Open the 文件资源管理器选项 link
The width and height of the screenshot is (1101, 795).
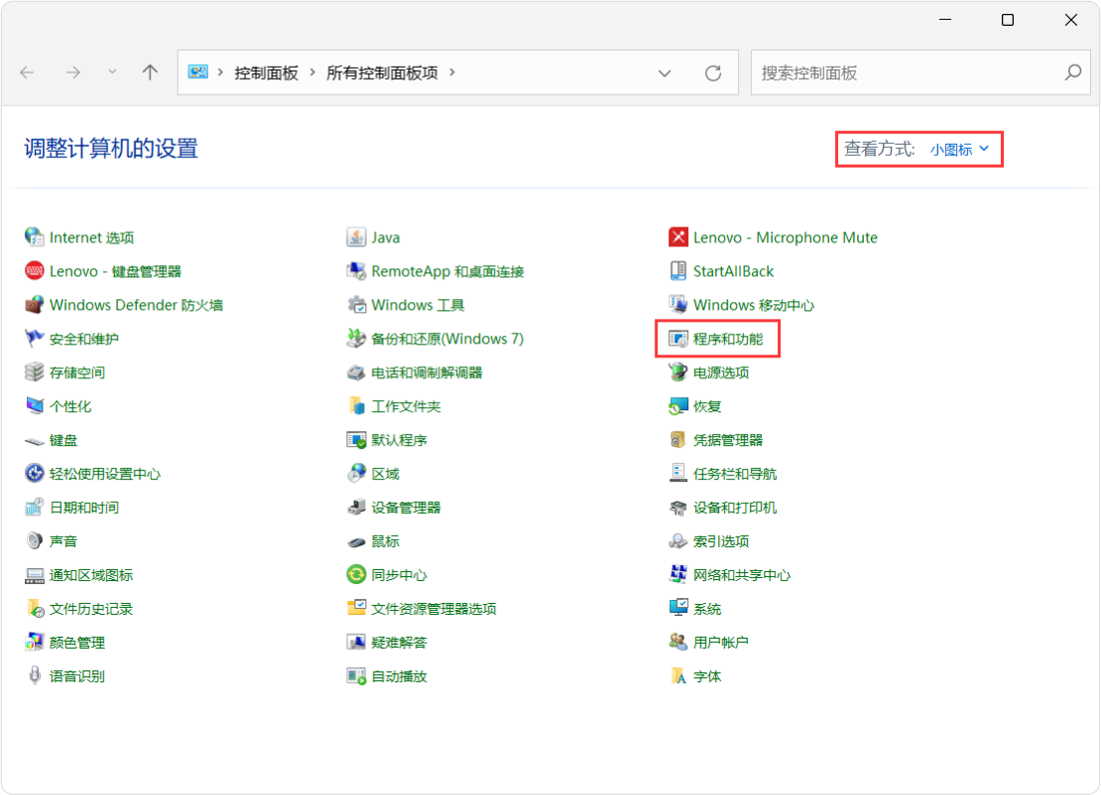[434, 609]
